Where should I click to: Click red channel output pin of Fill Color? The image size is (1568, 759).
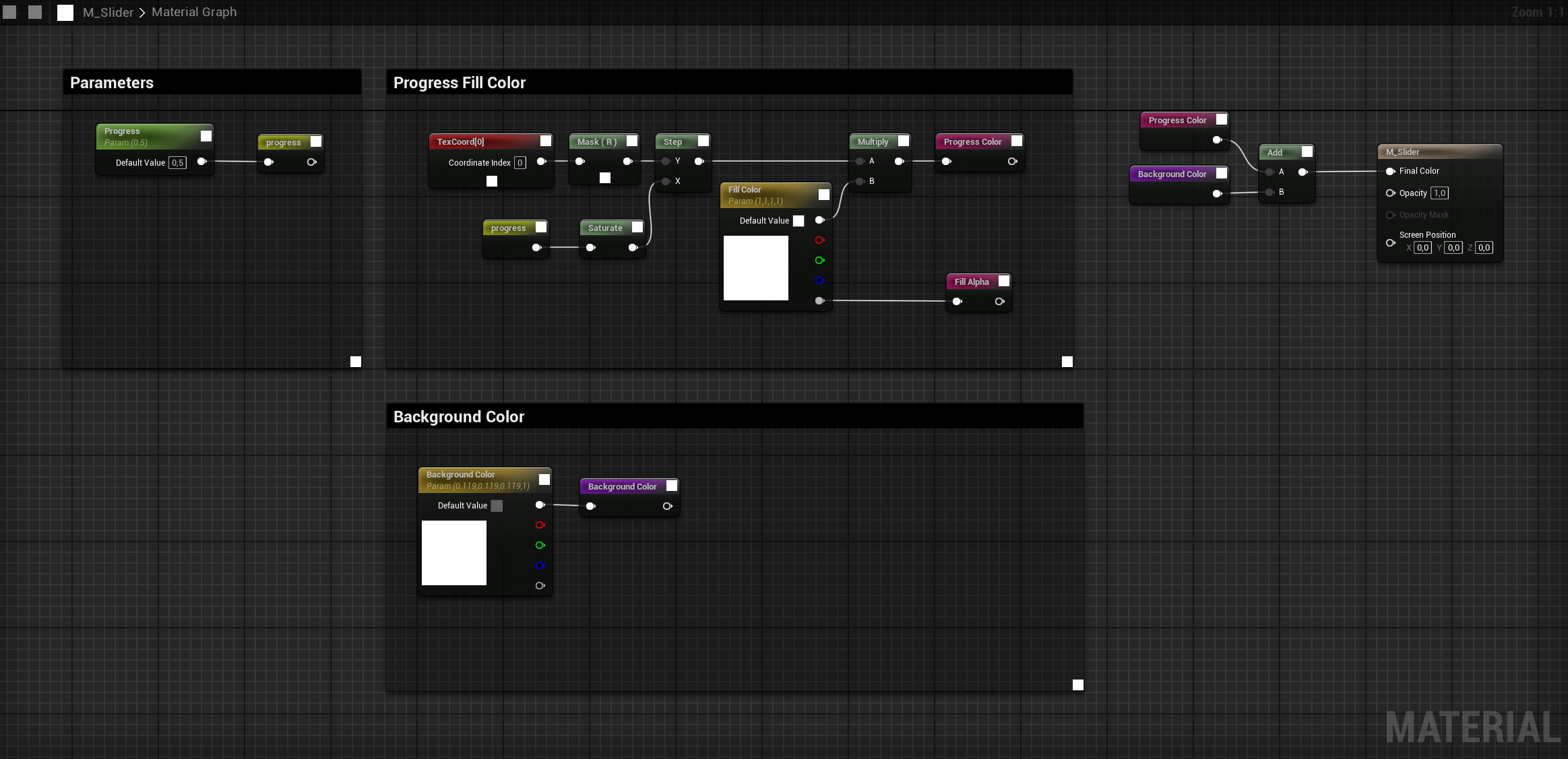tap(819, 240)
